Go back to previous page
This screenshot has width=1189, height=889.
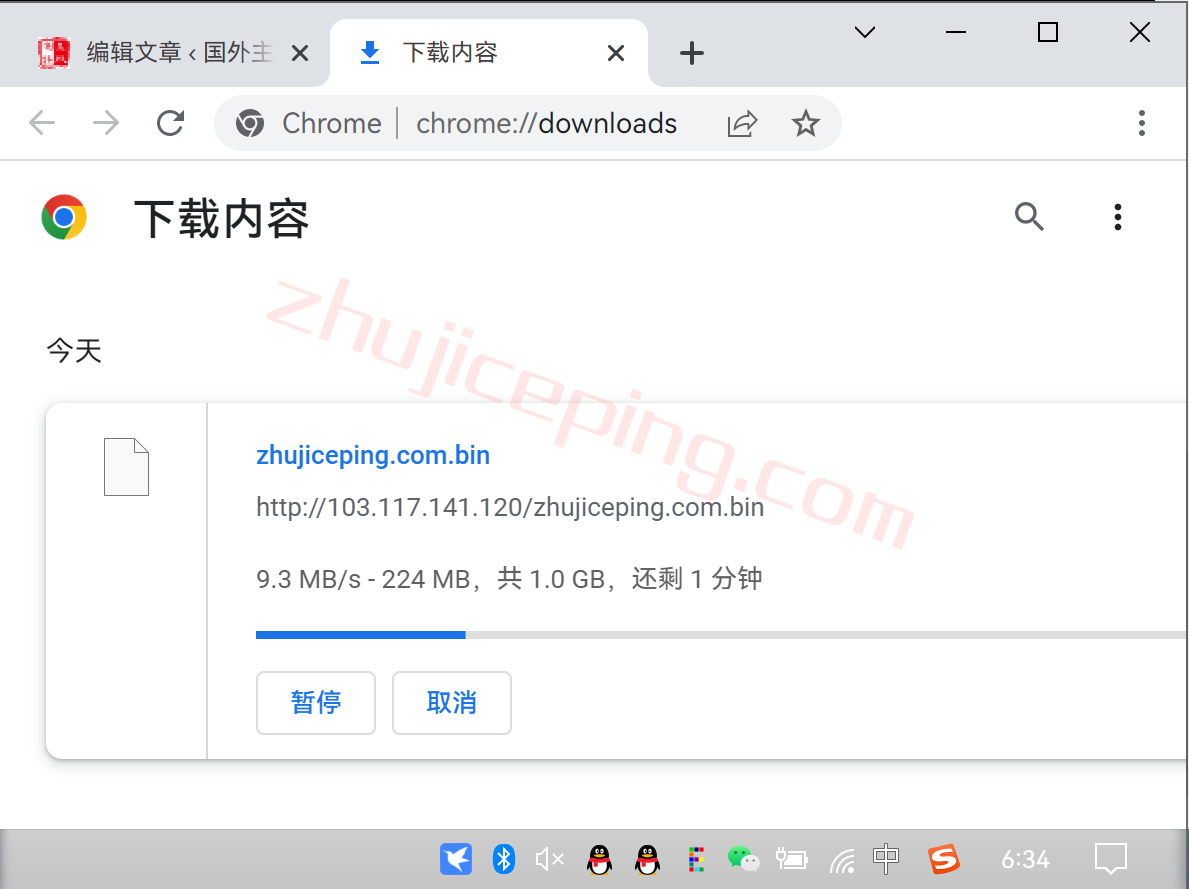(x=42, y=123)
